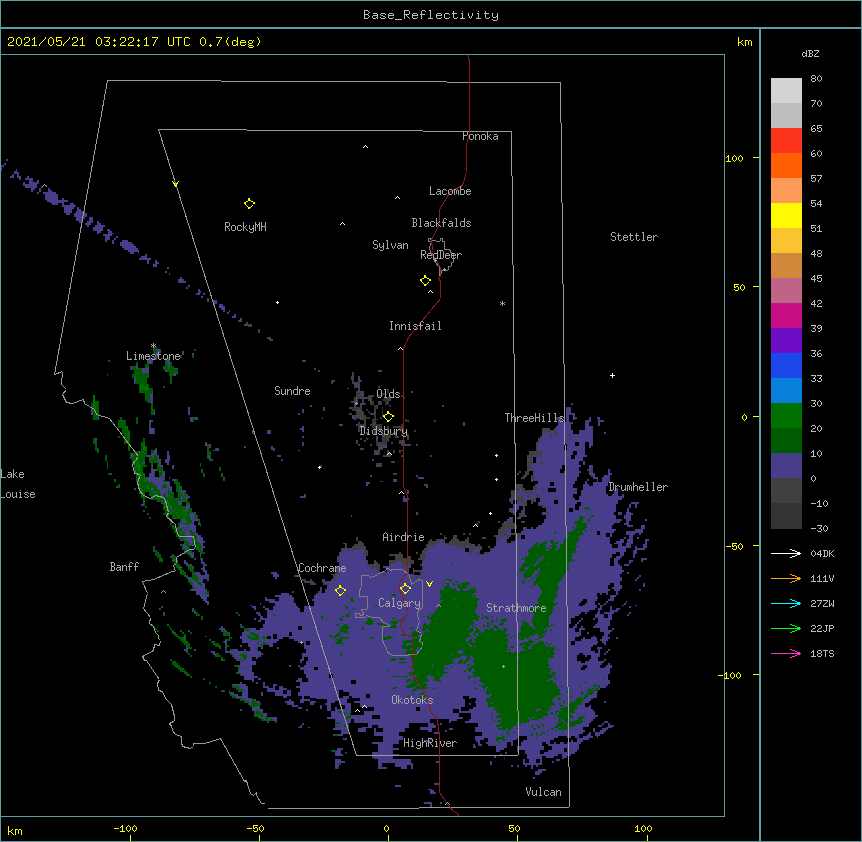Select the light gray 80 dBZ swatch
862x842 pixels.
pos(786,91)
